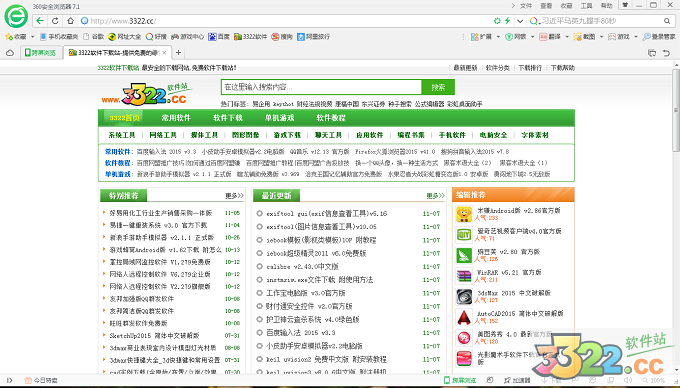
Task: Open the 阿里旅行 bookmark
Action: tap(314, 37)
